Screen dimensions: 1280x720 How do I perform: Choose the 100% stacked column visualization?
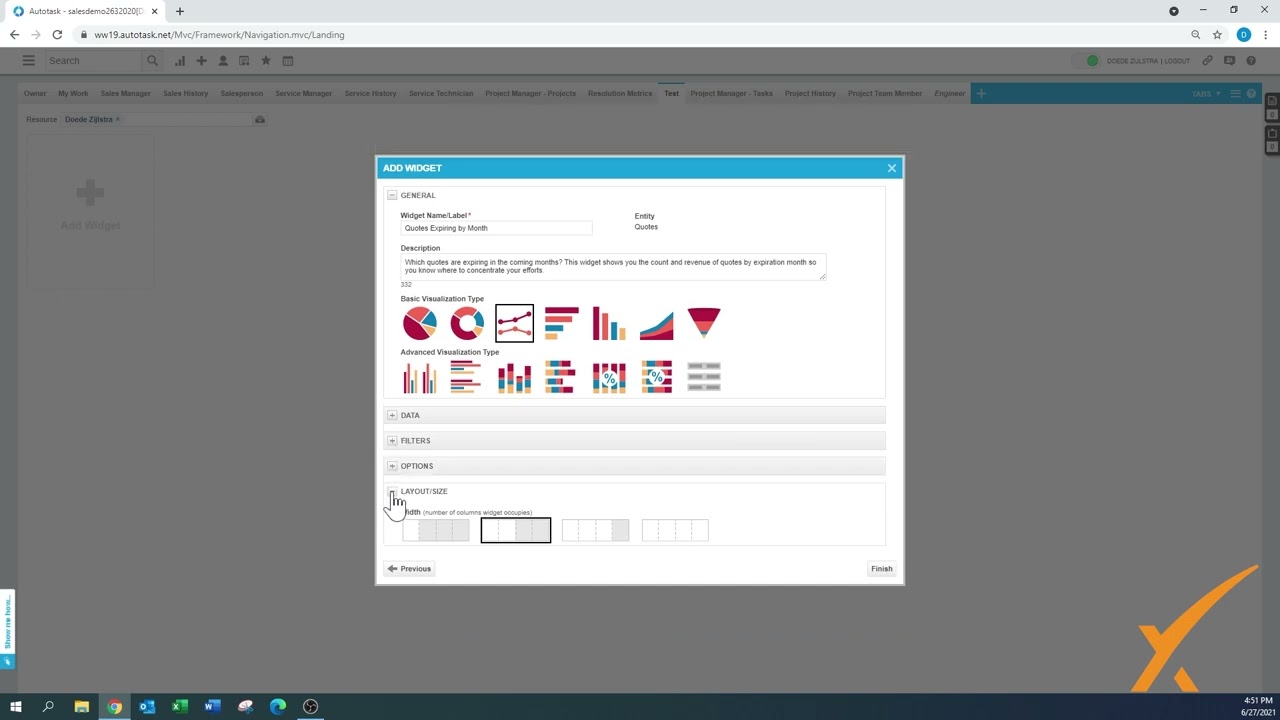tap(609, 377)
